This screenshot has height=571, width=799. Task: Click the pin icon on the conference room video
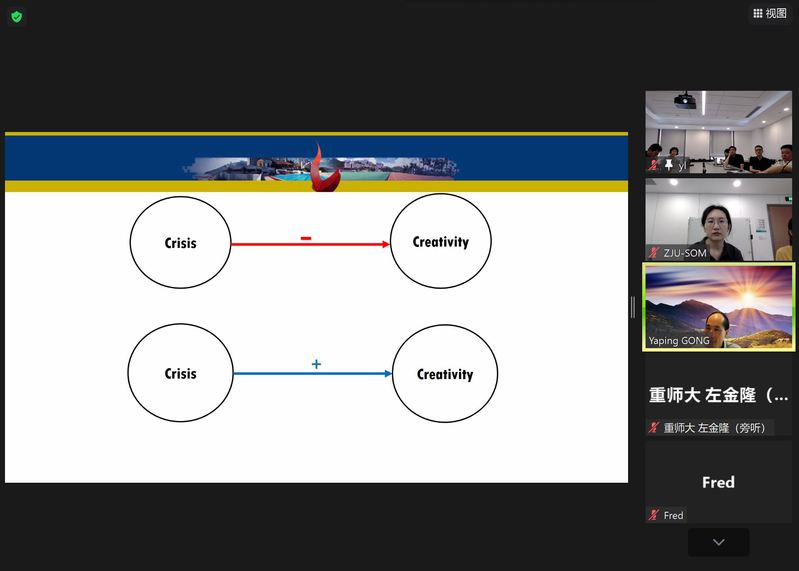[668, 165]
